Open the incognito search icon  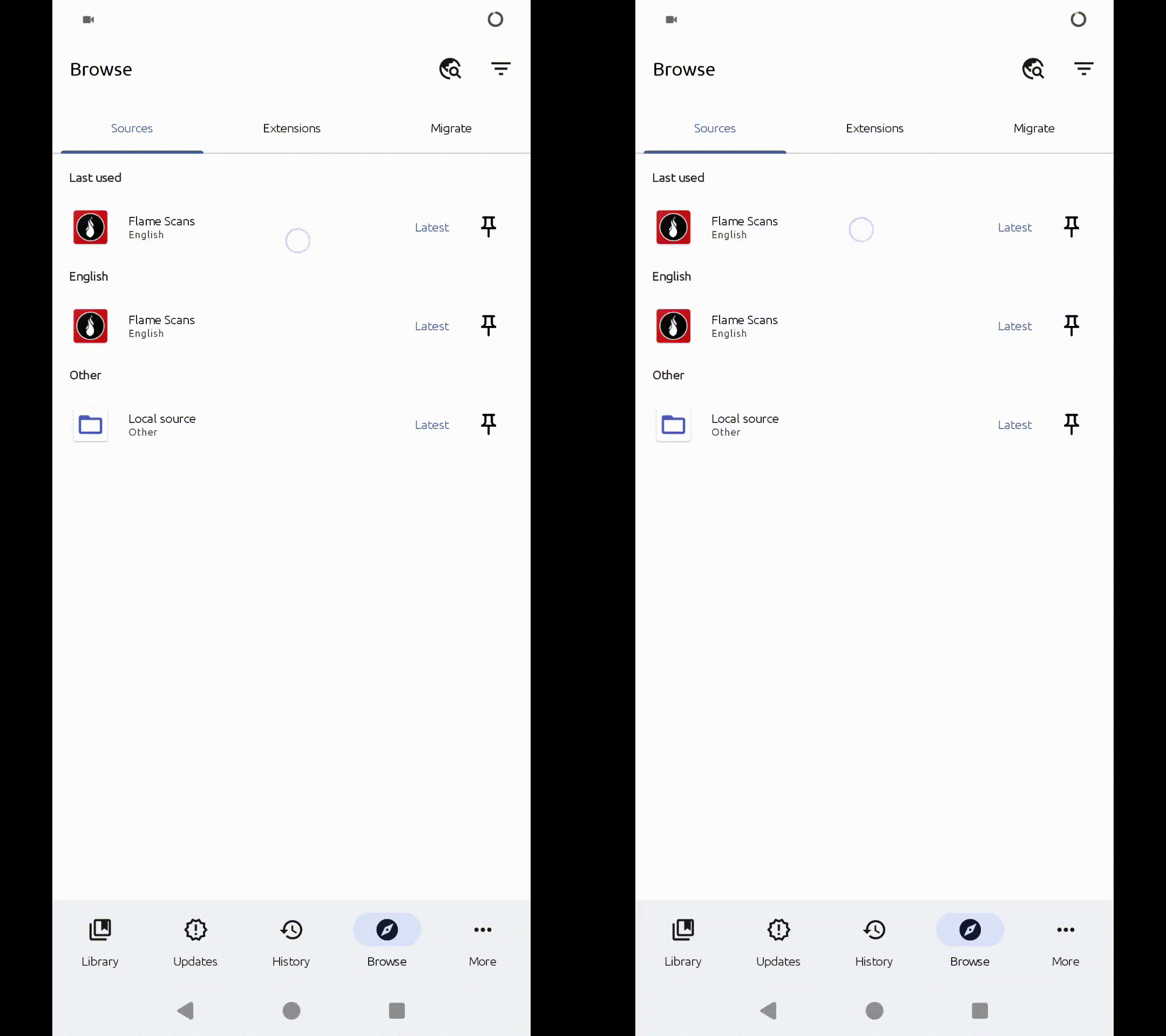point(449,68)
